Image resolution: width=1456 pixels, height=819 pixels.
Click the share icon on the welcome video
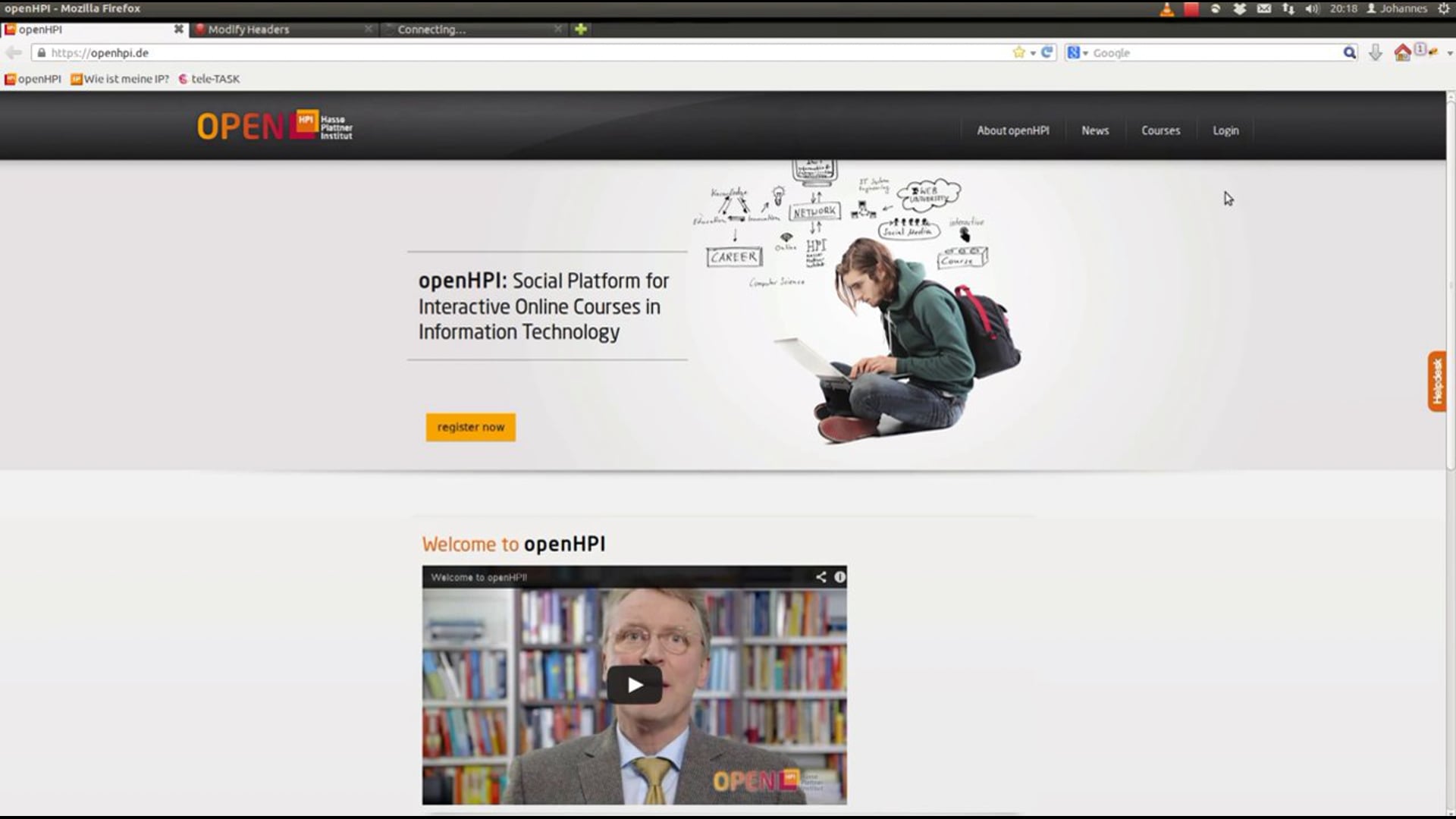coord(821,576)
